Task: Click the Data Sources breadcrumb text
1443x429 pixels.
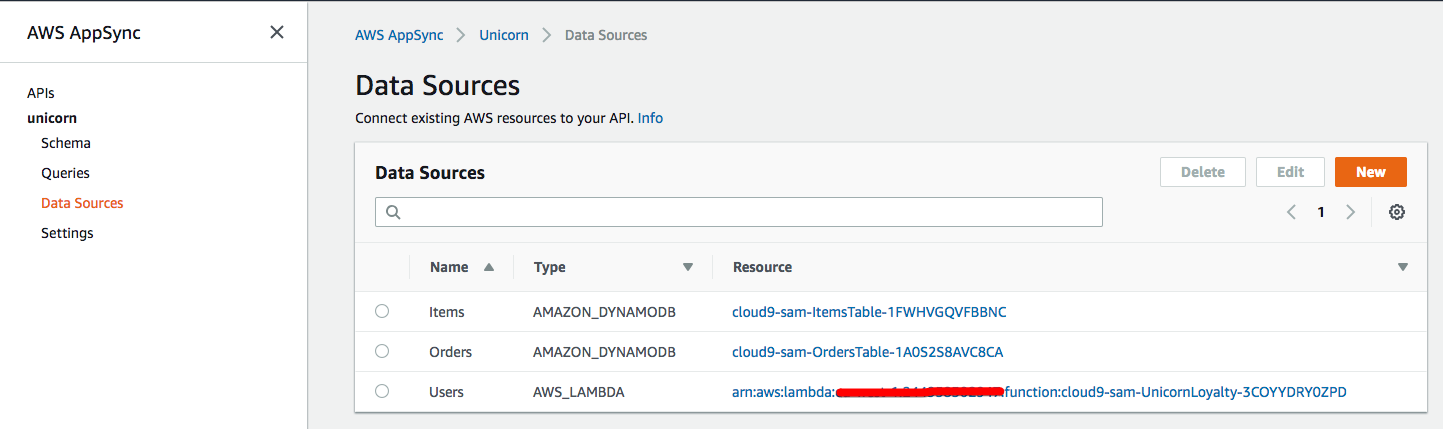Action: tap(606, 35)
